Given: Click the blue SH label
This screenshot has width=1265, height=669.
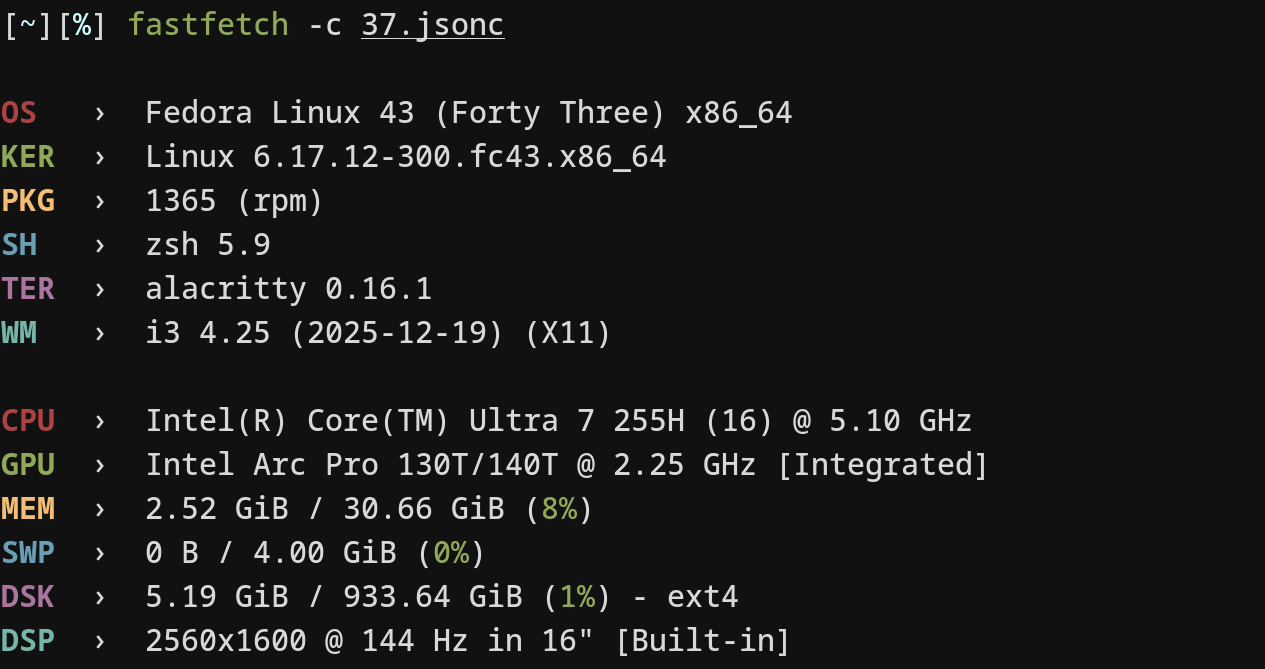Looking at the screenshot, I should point(19,245).
